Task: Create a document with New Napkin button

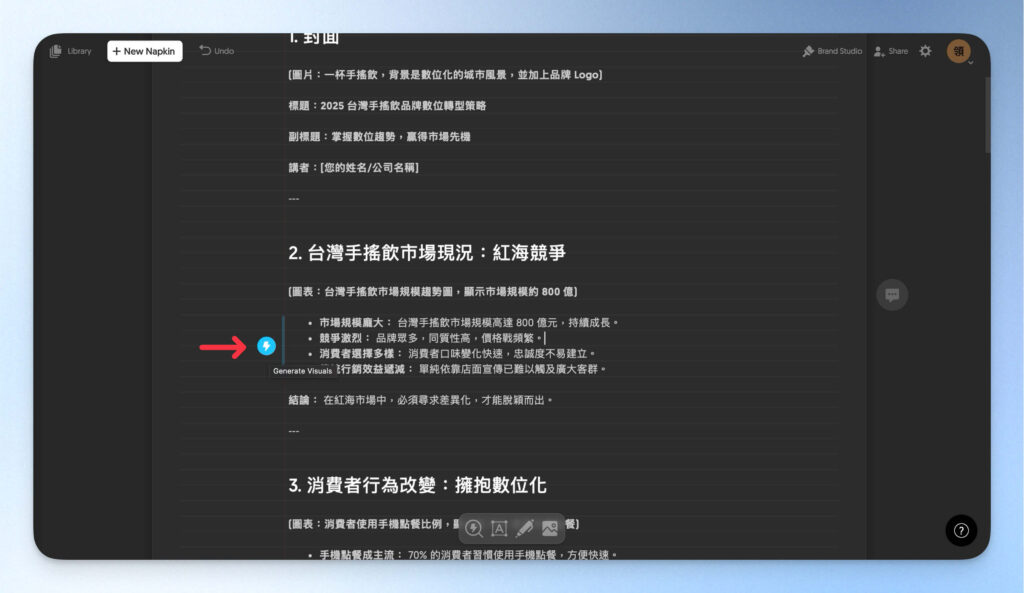Action: coord(144,51)
